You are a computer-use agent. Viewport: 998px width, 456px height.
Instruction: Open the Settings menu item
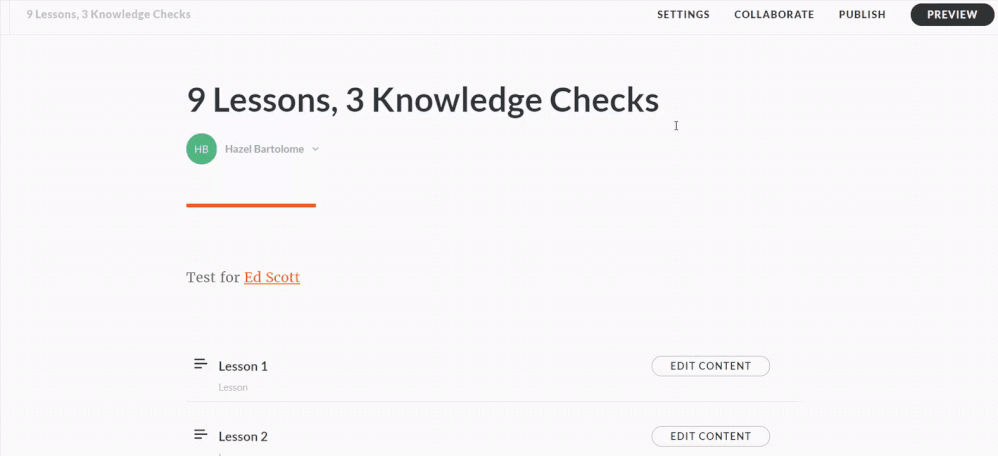(683, 15)
